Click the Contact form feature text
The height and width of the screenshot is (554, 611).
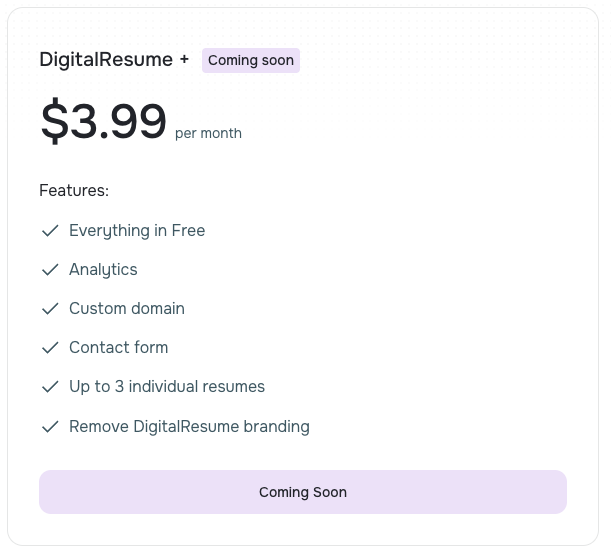pyautogui.click(x=118, y=348)
